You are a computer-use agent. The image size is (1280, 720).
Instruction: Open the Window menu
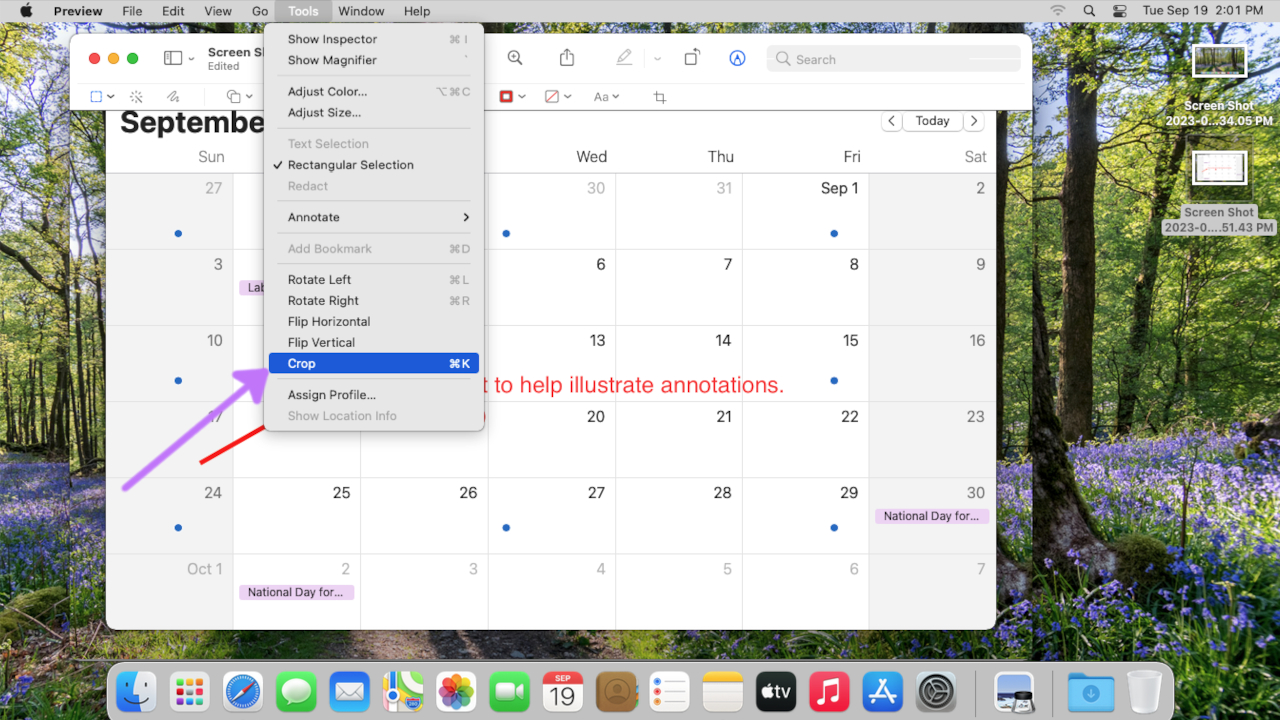(361, 11)
